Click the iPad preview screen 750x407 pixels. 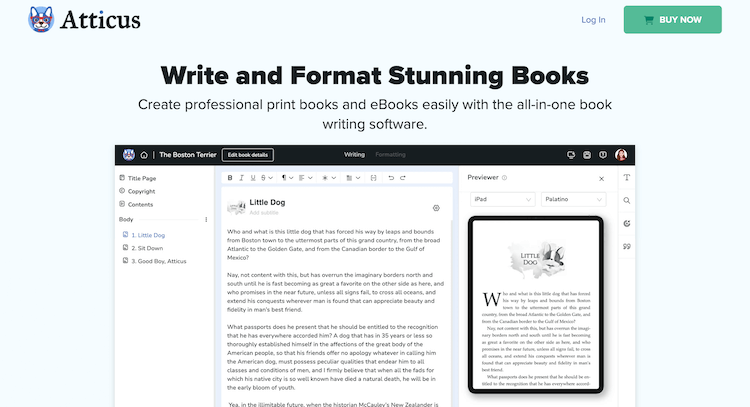pyautogui.click(x=536, y=305)
